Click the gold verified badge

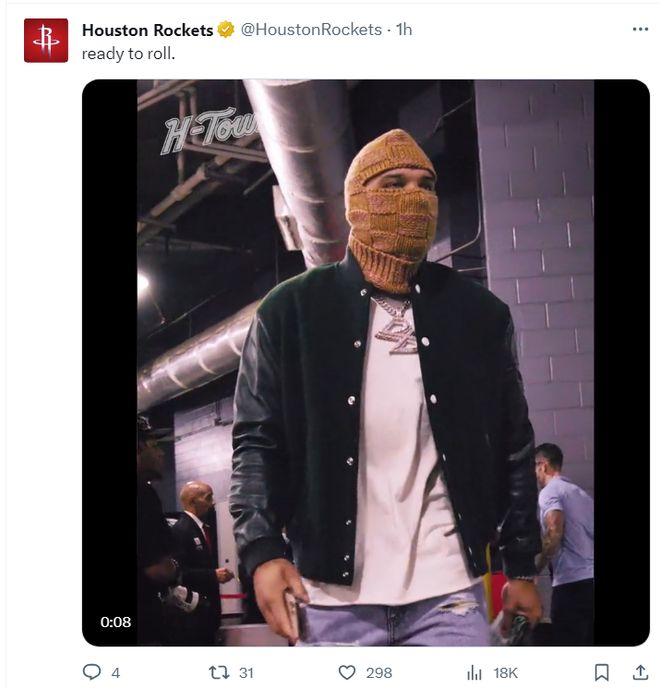[x=227, y=30]
